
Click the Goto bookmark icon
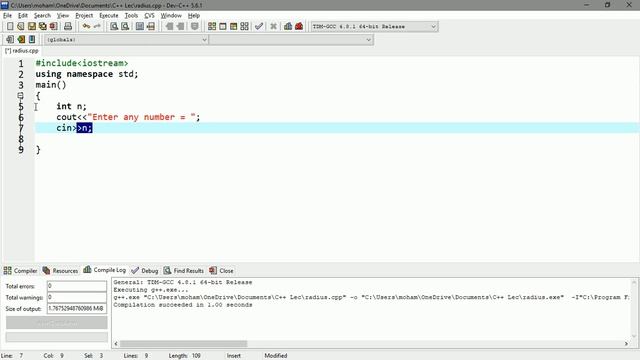[32, 40]
